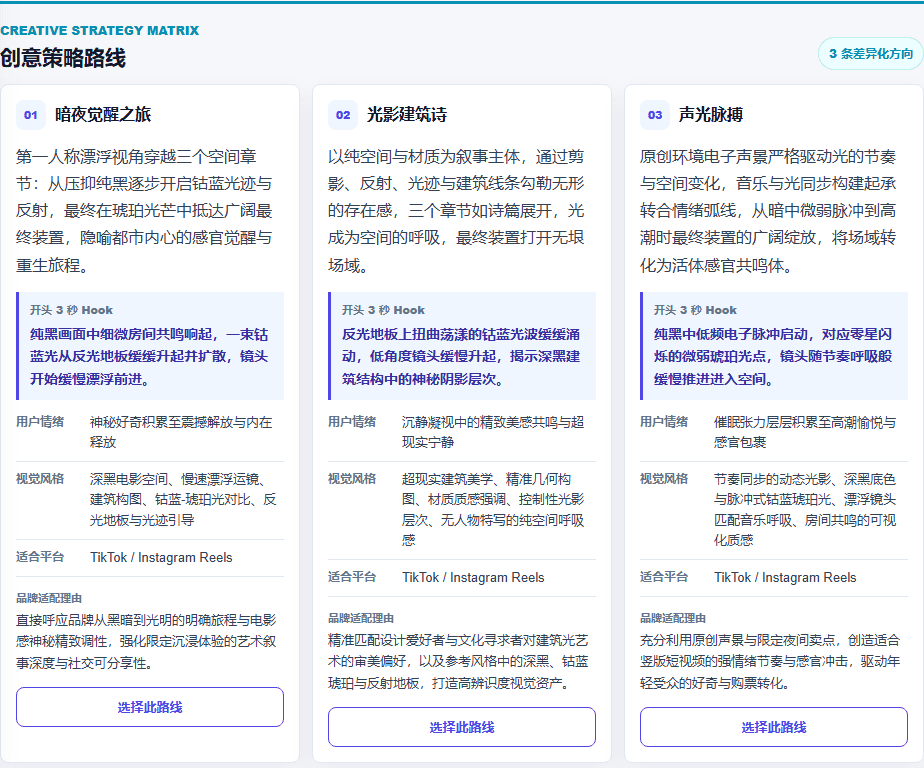Click emotion text 沉静凝视中的精致美感共鸣
Viewport: 924px width, 768px height.
point(493,432)
